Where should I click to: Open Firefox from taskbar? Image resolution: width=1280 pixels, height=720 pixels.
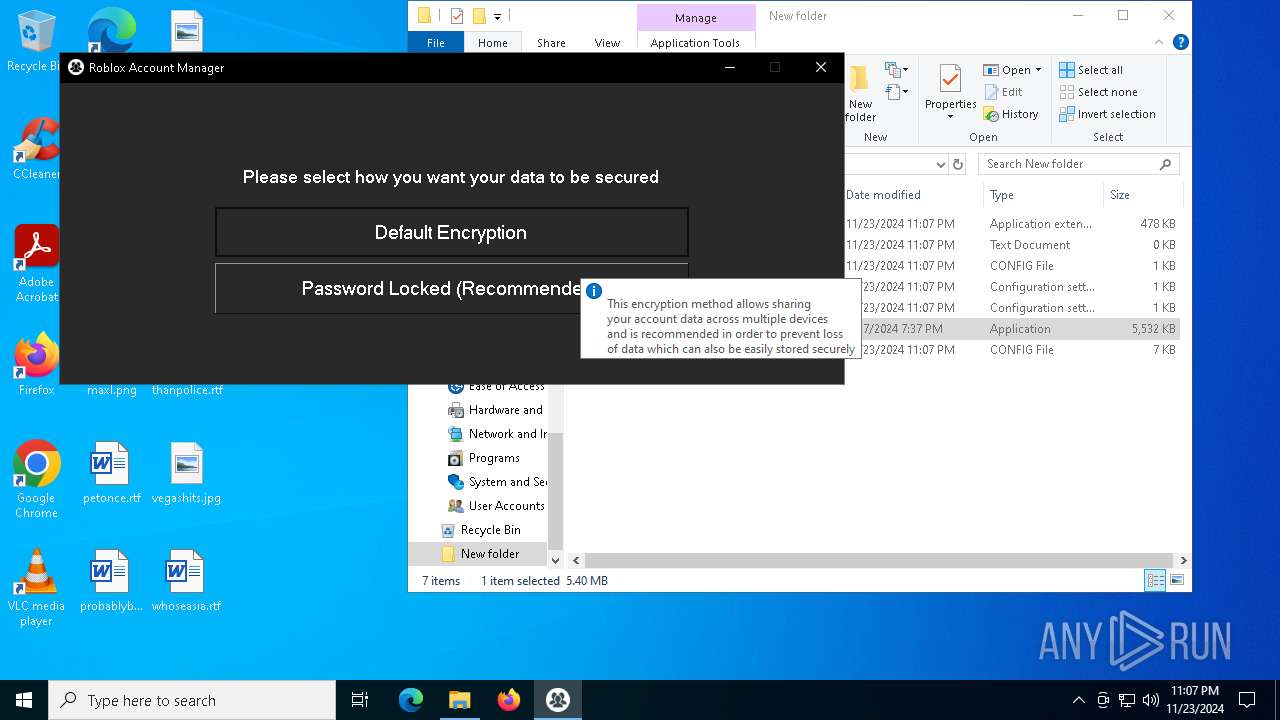pyautogui.click(x=508, y=700)
